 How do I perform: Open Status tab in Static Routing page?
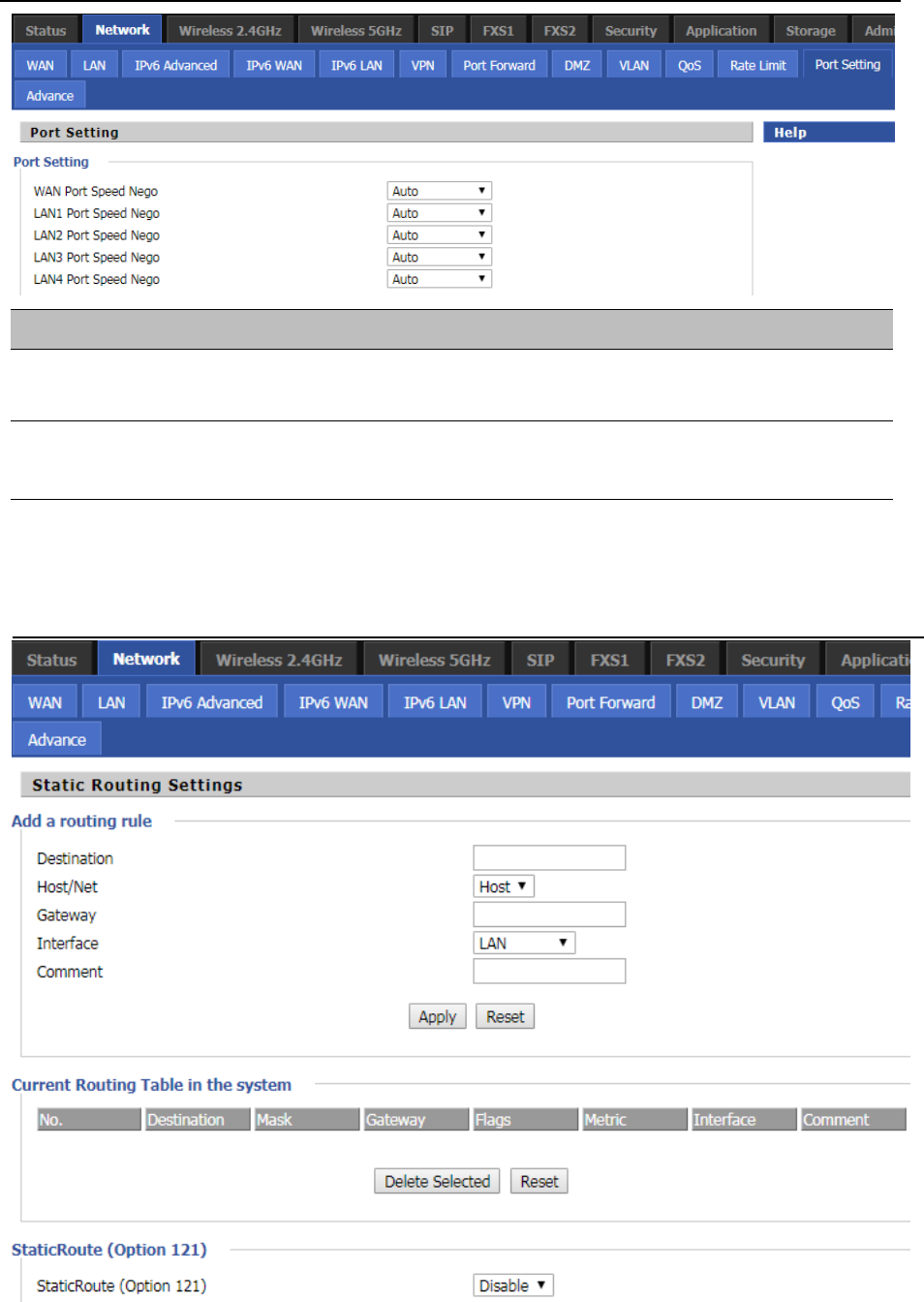click(x=51, y=660)
